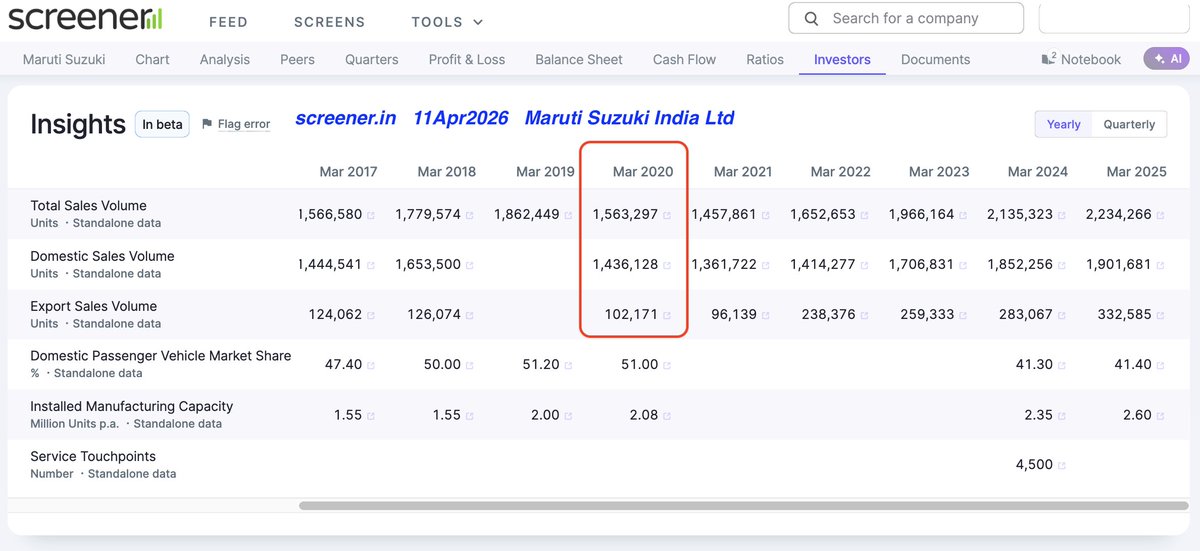Open source link icon for 1,444,541
1200x551 pixels.
tap(371, 265)
